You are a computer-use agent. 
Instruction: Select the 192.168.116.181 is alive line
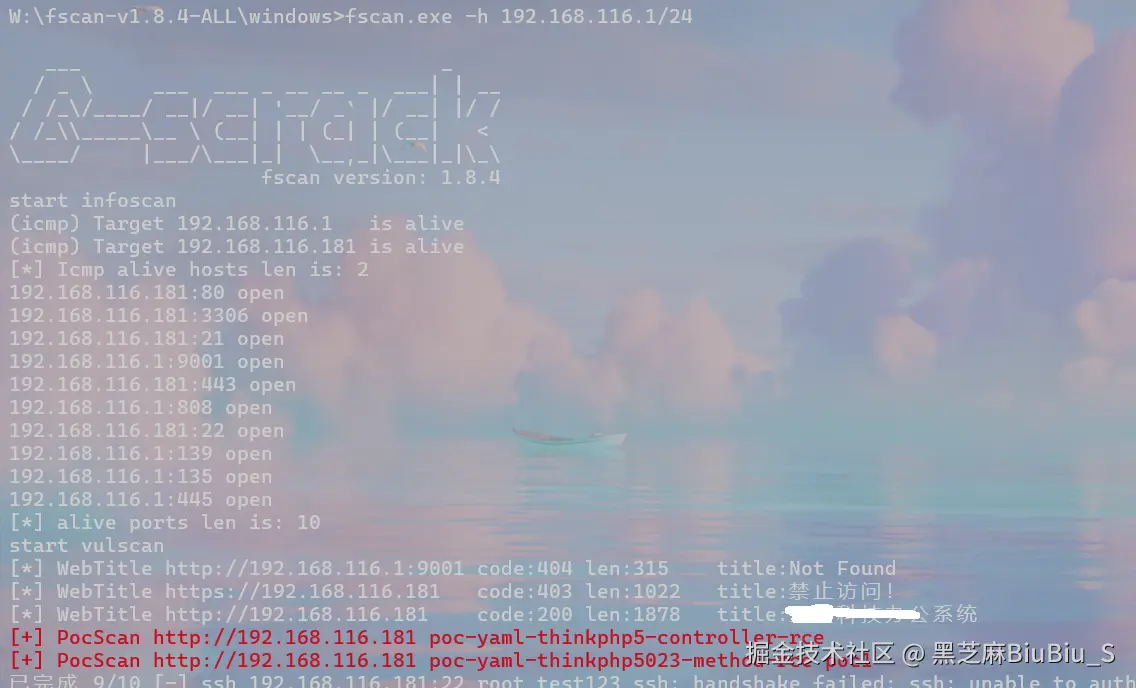[x=236, y=247]
